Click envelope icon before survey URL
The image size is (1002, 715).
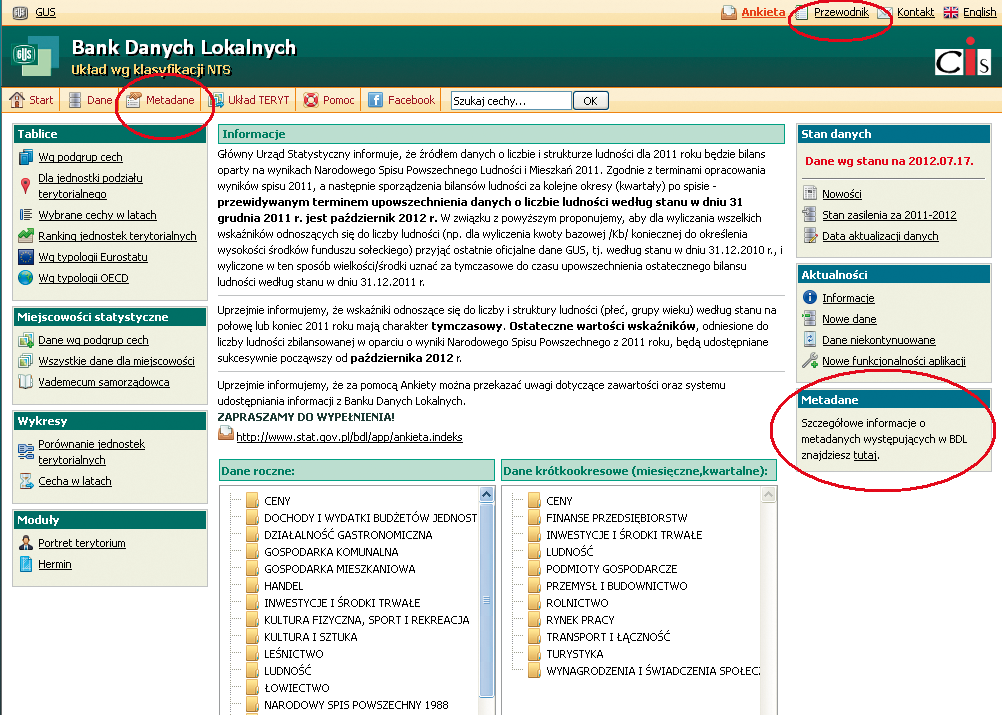click(x=226, y=433)
